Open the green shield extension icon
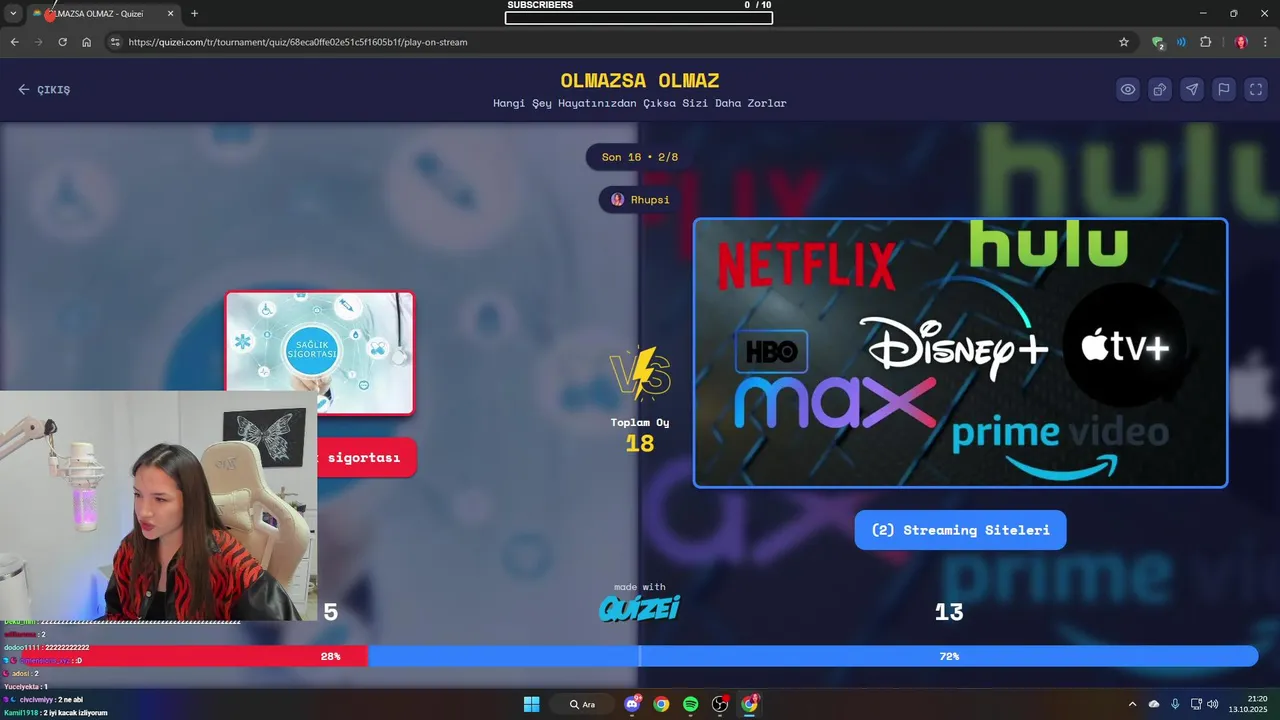 tap(1158, 42)
